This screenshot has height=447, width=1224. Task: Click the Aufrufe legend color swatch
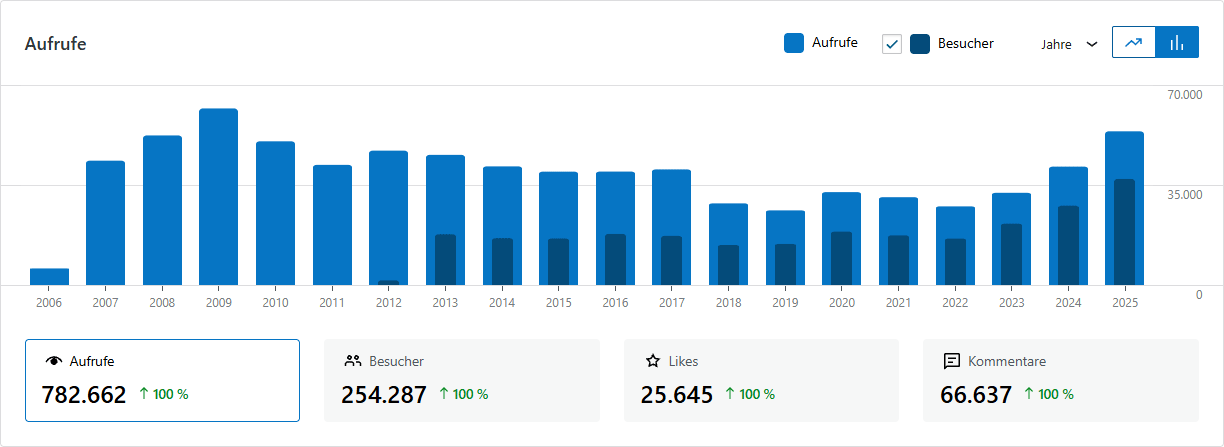pyautogui.click(x=794, y=43)
